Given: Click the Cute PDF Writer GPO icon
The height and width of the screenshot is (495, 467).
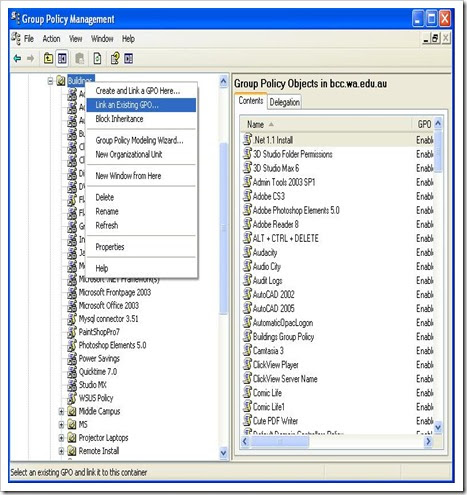Looking at the screenshot, I should 247,420.
